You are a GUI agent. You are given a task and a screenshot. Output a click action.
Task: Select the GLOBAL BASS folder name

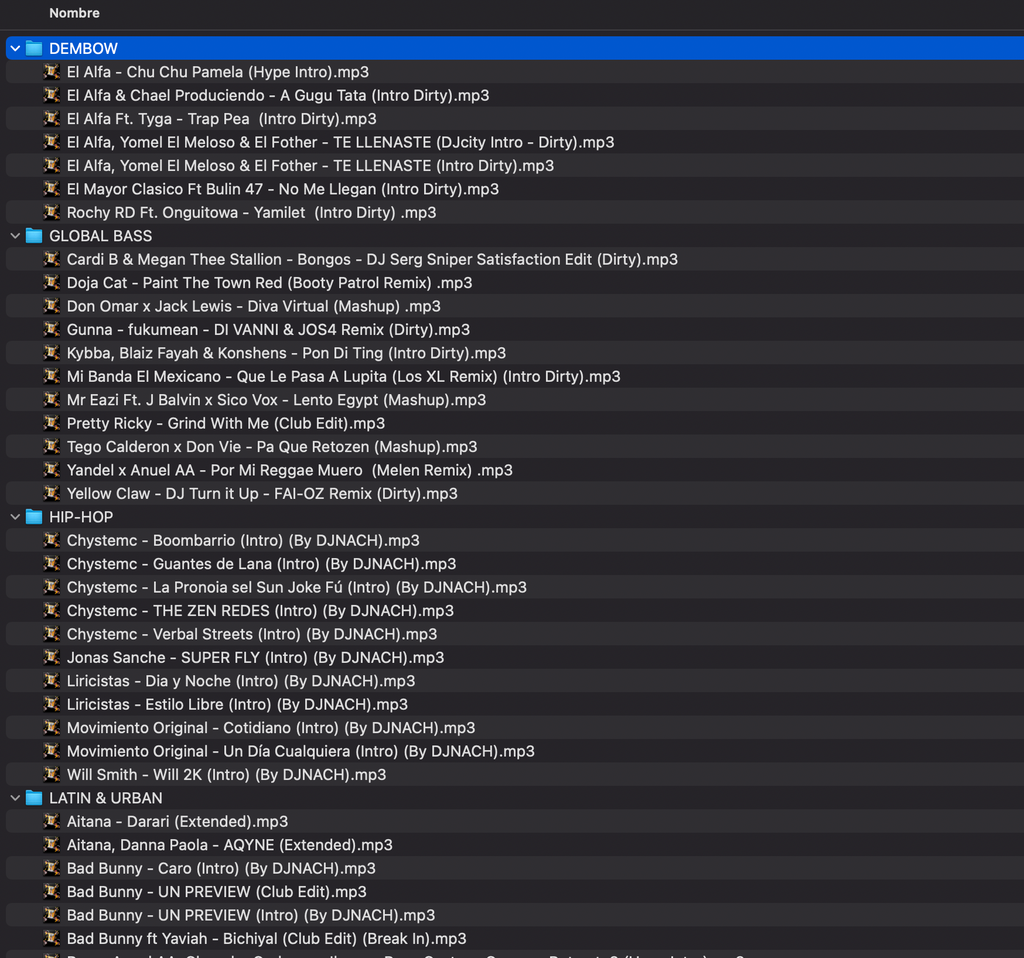[101, 236]
